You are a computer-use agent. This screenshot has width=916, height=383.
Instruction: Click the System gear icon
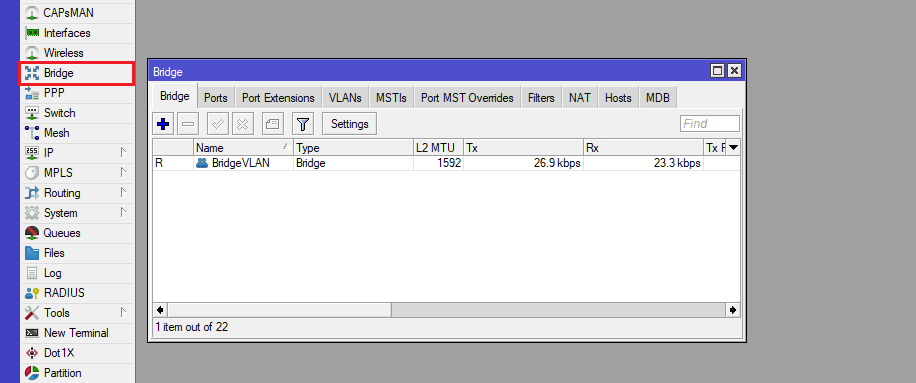tap(32, 213)
